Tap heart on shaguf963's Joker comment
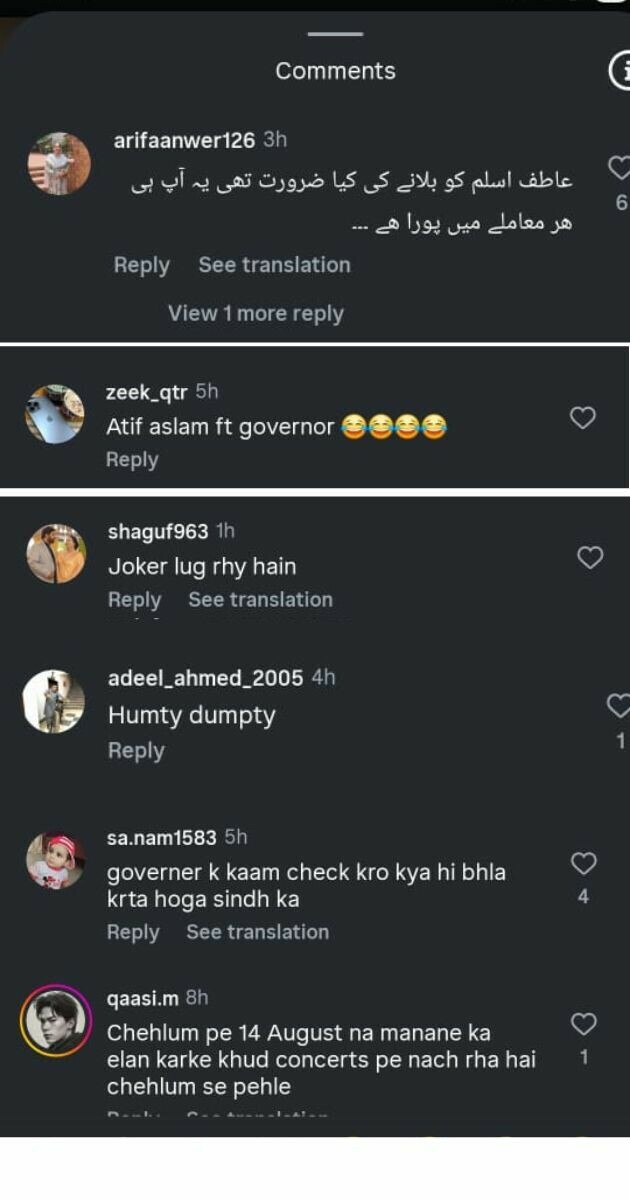 (590, 557)
